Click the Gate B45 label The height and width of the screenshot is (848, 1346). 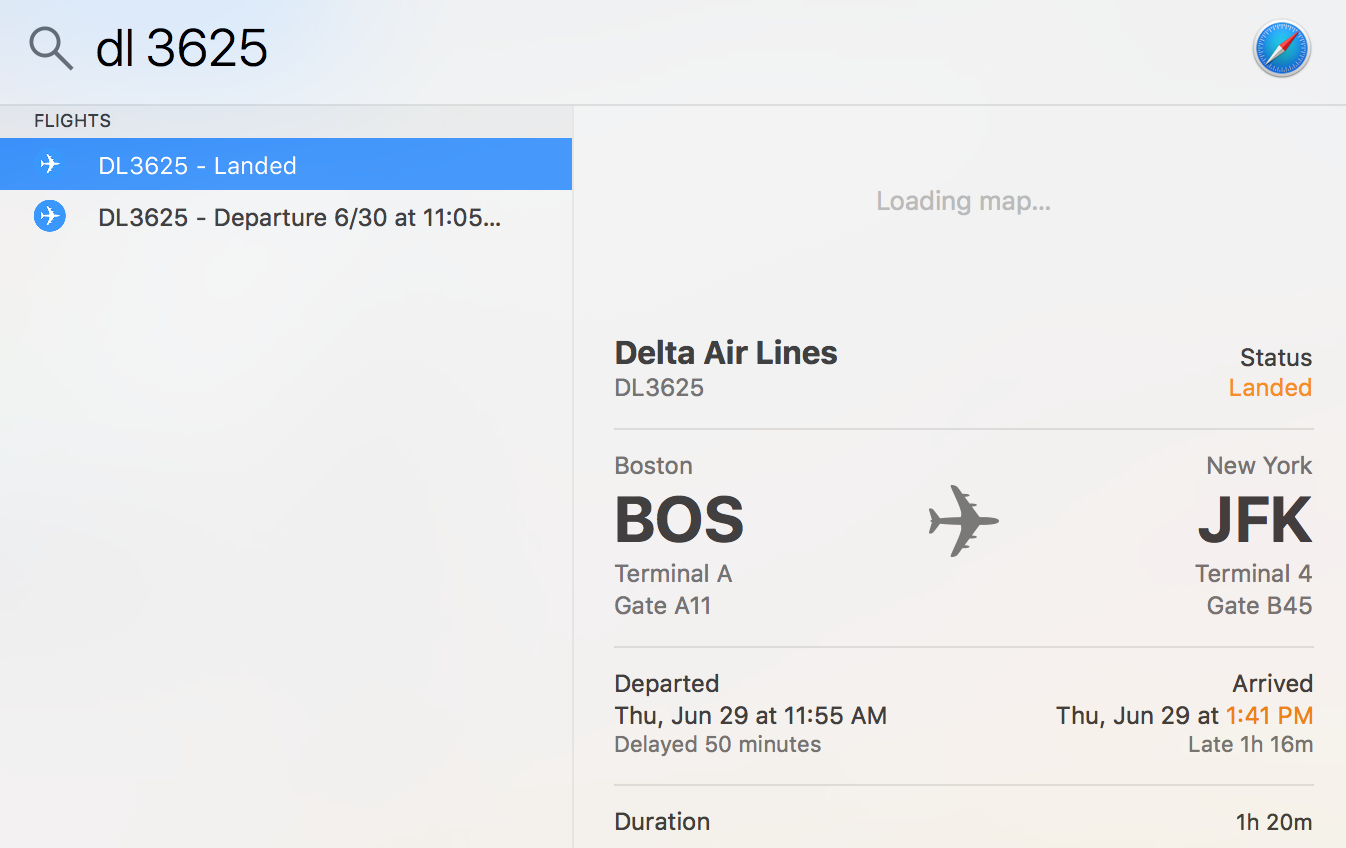1259,605
